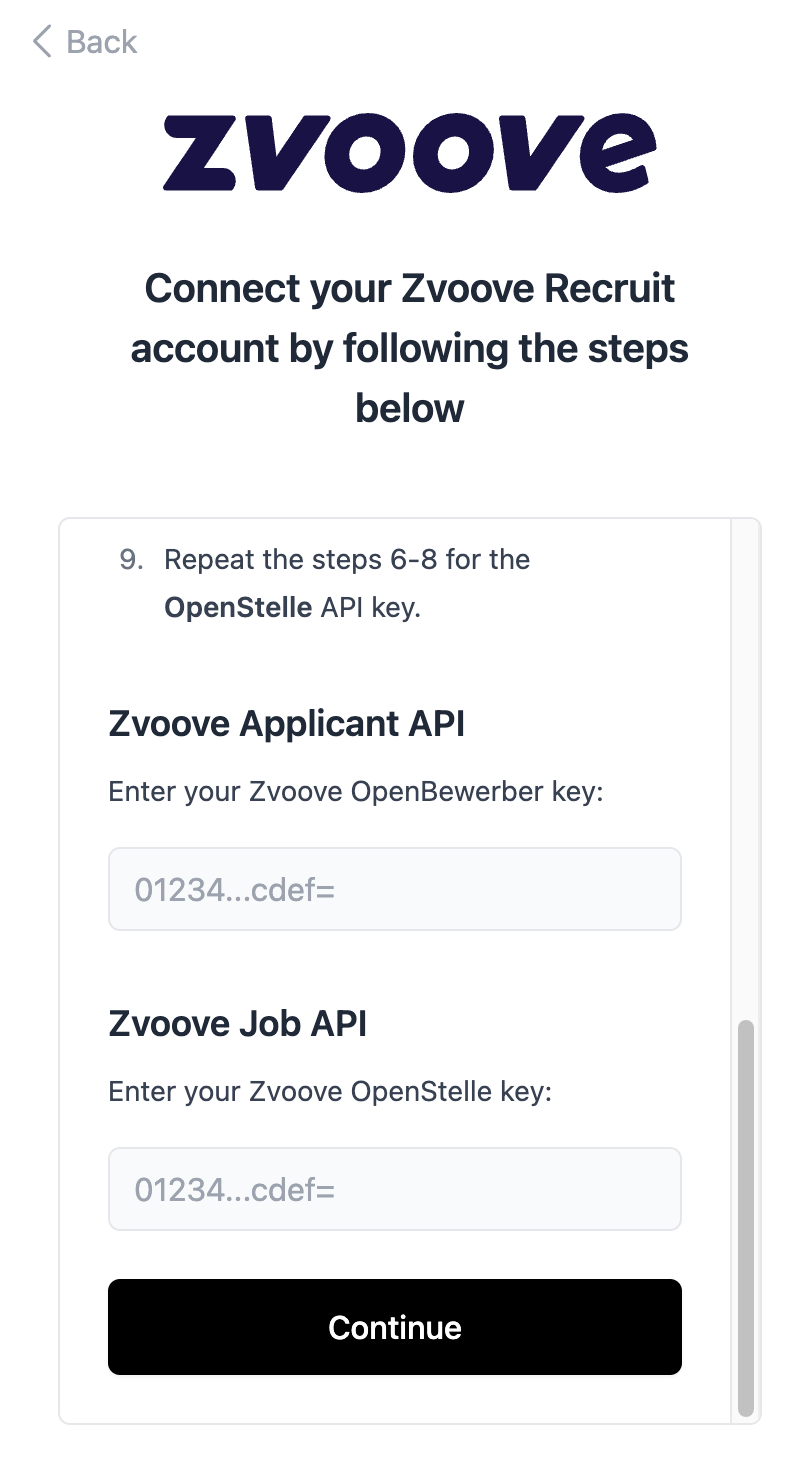Click the list number 9 marker

pos(131,559)
